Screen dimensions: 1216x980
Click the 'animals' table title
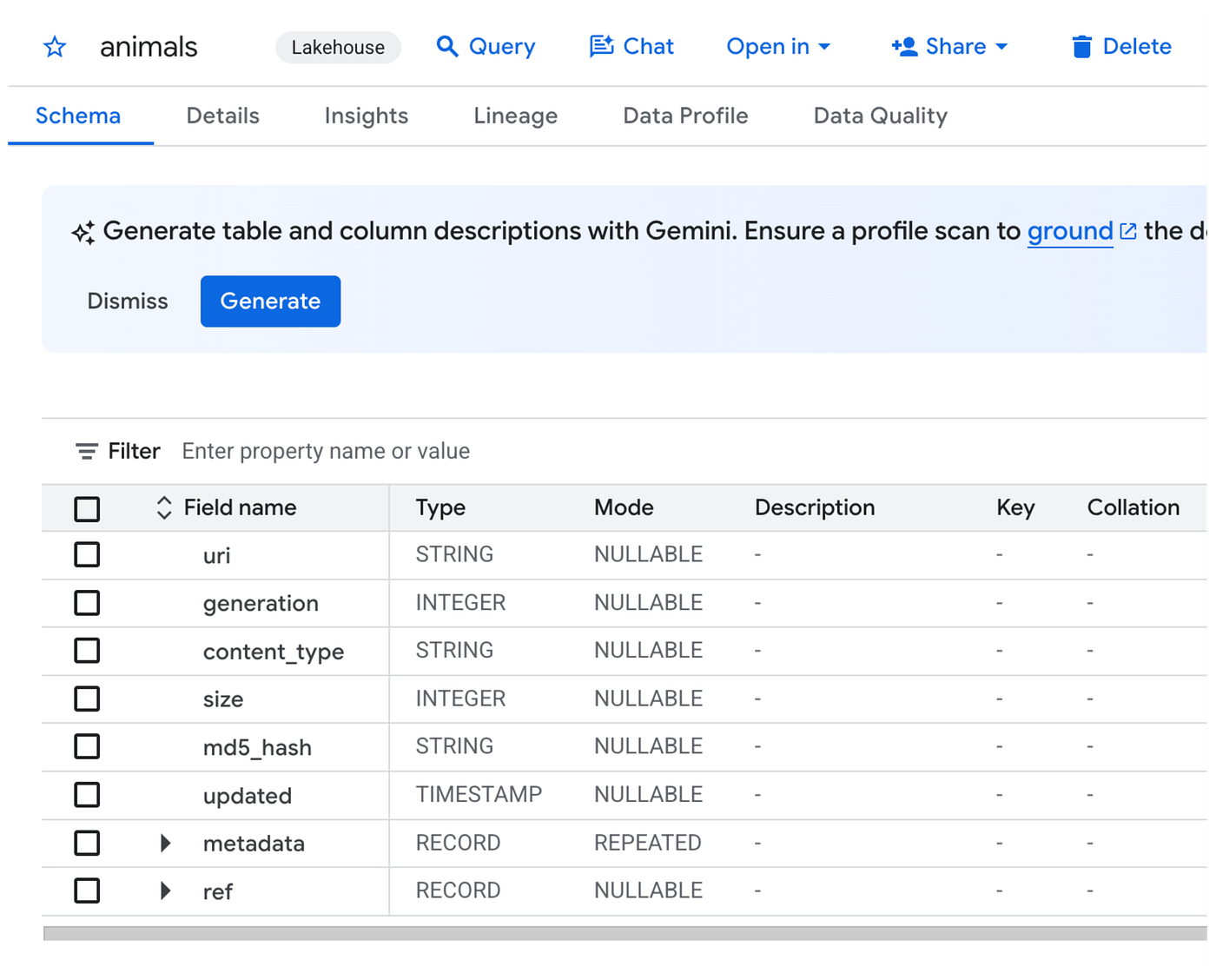click(149, 47)
